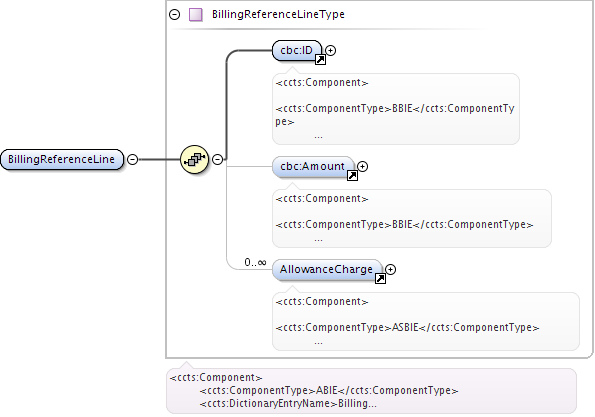Click the cbc:Amount reference arrow icon

pyautogui.click(x=352, y=175)
